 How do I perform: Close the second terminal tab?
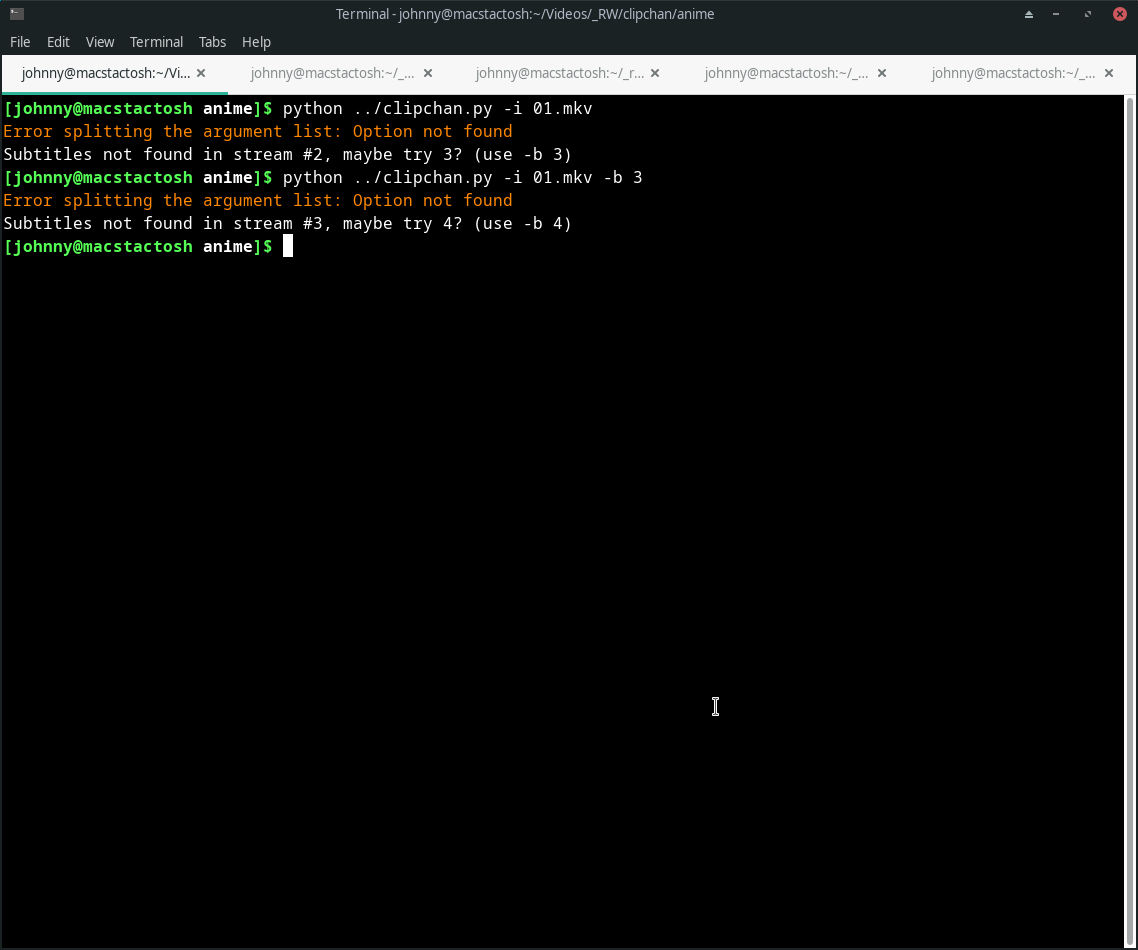click(x=428, y=73)
